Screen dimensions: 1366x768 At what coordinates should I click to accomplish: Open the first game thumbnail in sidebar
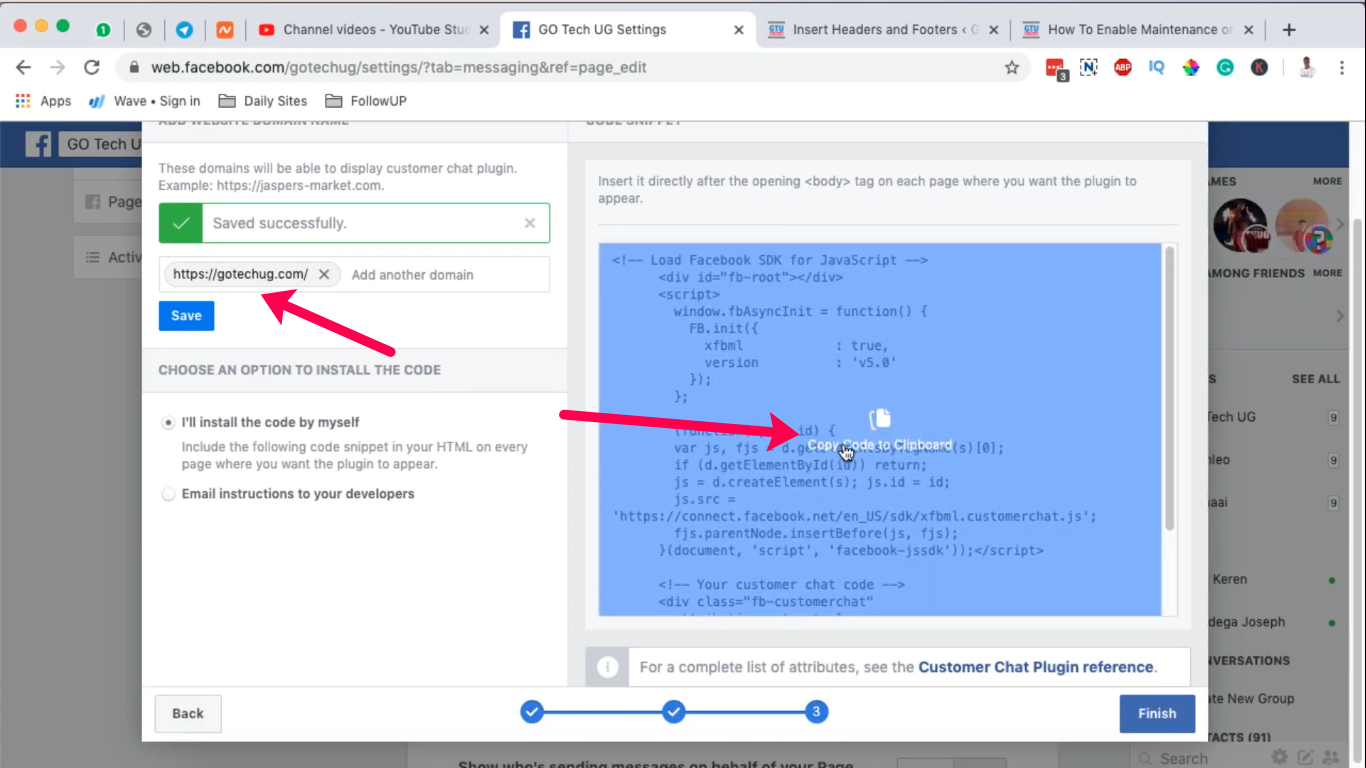1240,226
